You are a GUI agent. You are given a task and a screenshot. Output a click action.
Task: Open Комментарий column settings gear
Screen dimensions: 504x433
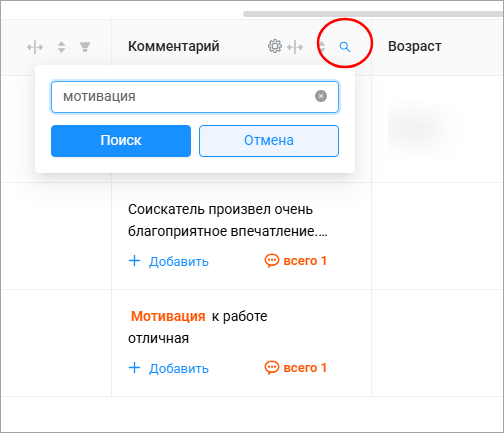(x=275, y=46)
